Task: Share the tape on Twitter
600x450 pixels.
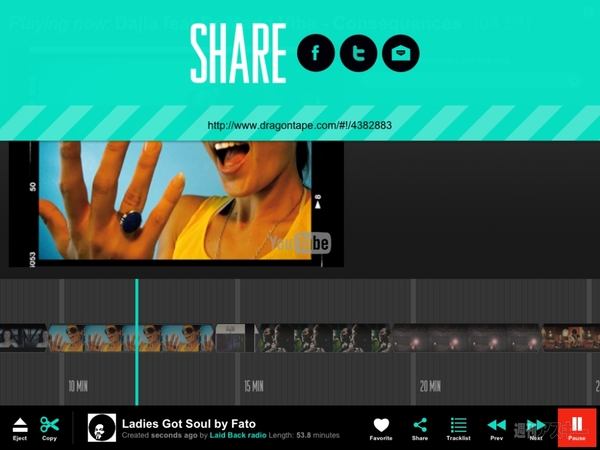Action: click(x=359, y=54)
